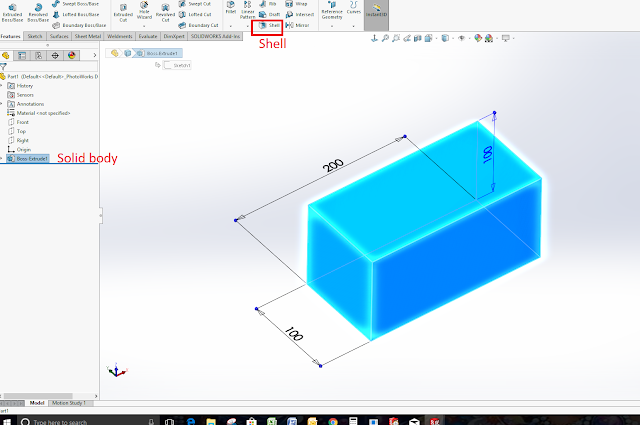640x425 pixels.
Task: Click the Shell feature tool
Action: point(269,25)
